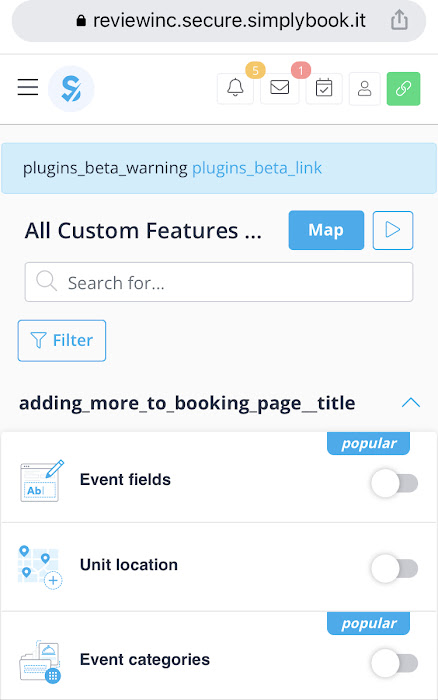Focus the Search for... field

click(219, 282)
